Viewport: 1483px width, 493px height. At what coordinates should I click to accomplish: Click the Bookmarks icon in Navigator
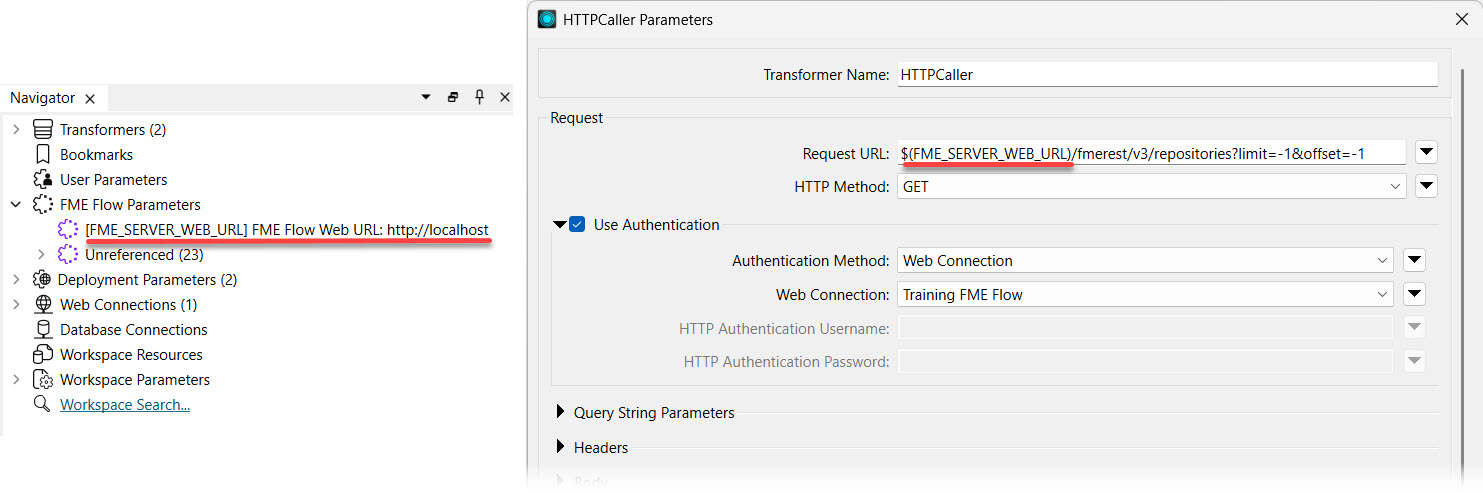point(42,155)
